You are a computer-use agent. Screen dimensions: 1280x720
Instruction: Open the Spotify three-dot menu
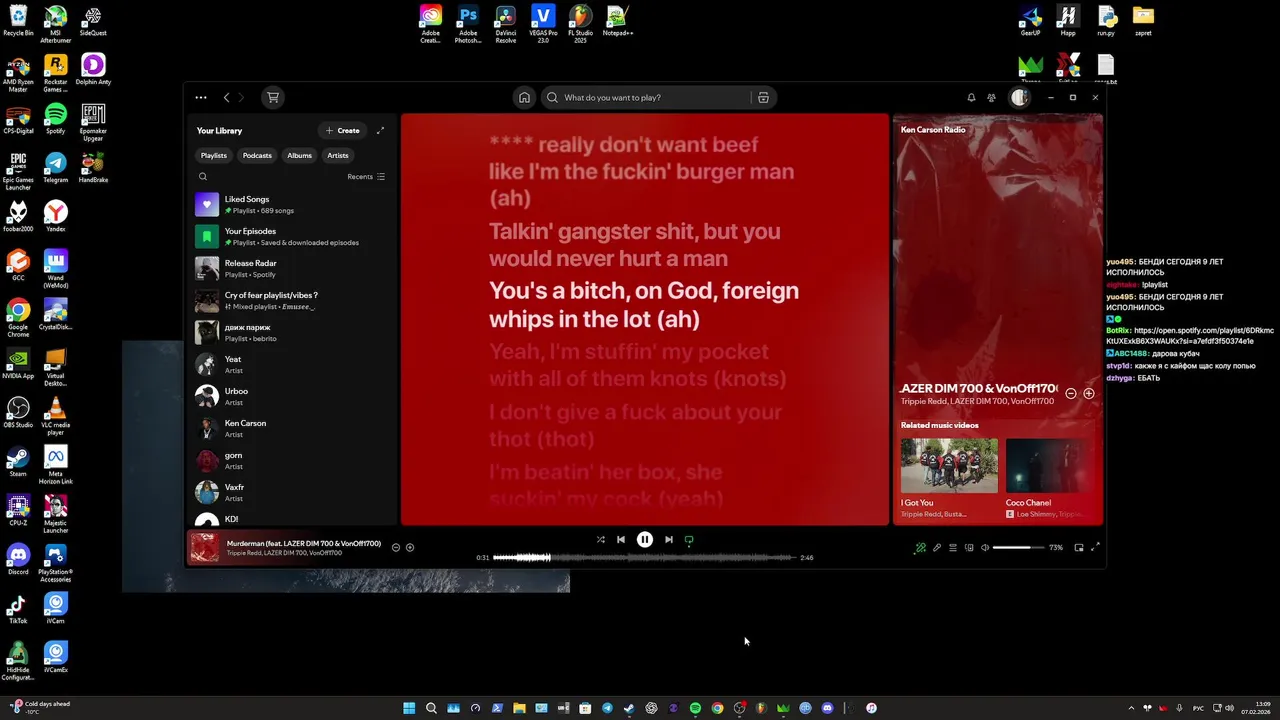(x=201, y=98)
